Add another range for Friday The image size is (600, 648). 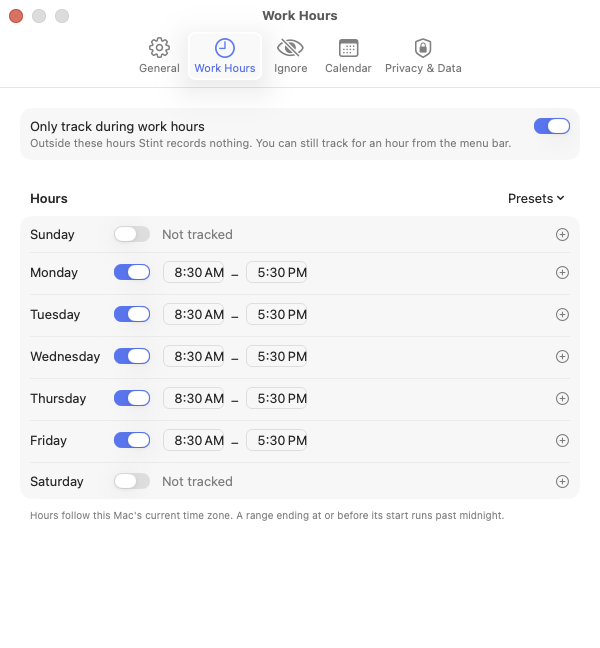point(562,441)
